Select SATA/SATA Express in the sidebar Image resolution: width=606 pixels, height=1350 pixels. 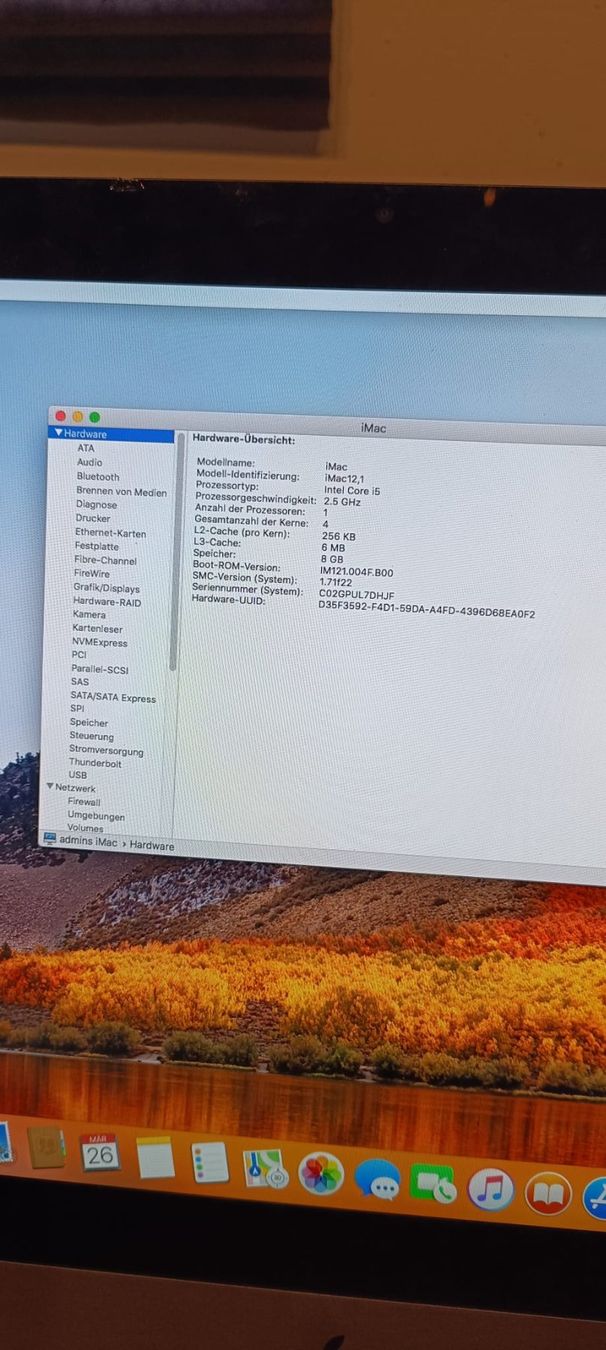pyautogui.click(x=113, y=697)
